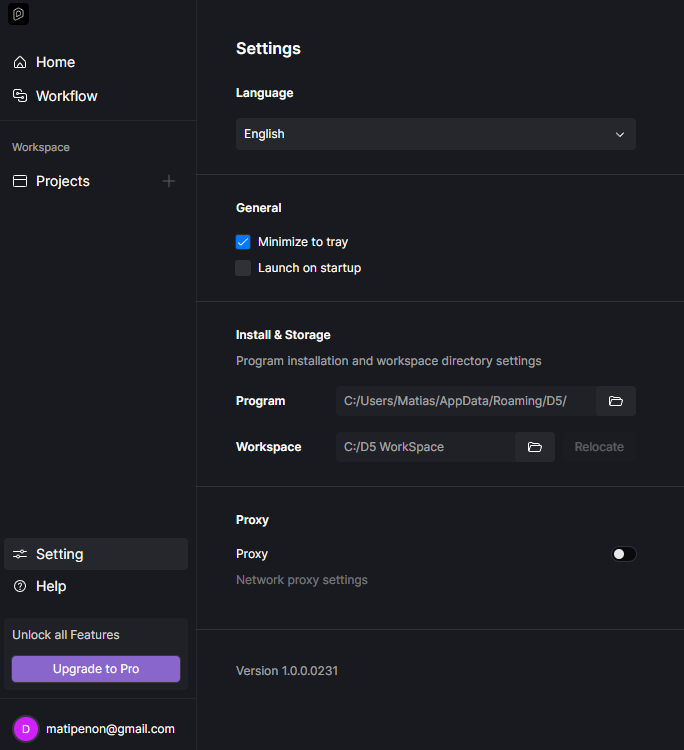Go to Workflow in the sidebar
This screenshot has height=750, width=684.
tap(67, 96)
